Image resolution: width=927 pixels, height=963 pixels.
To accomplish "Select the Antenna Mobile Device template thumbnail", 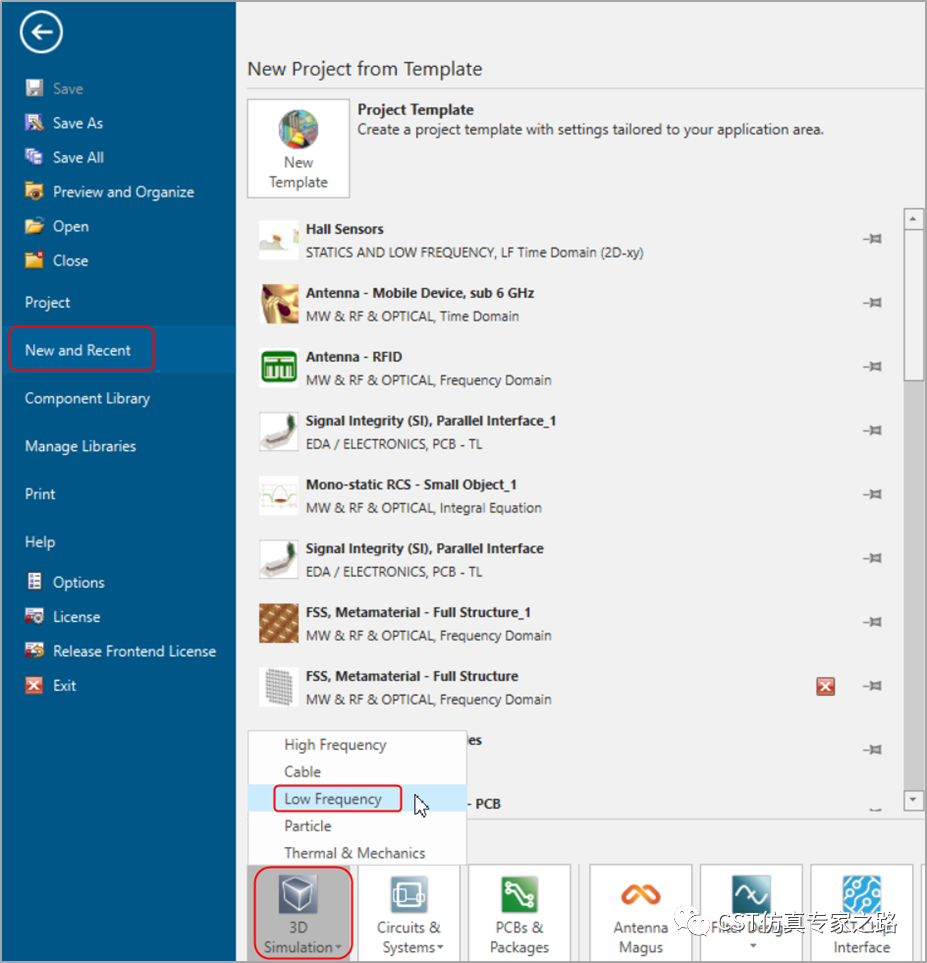I will pos(279,303).
